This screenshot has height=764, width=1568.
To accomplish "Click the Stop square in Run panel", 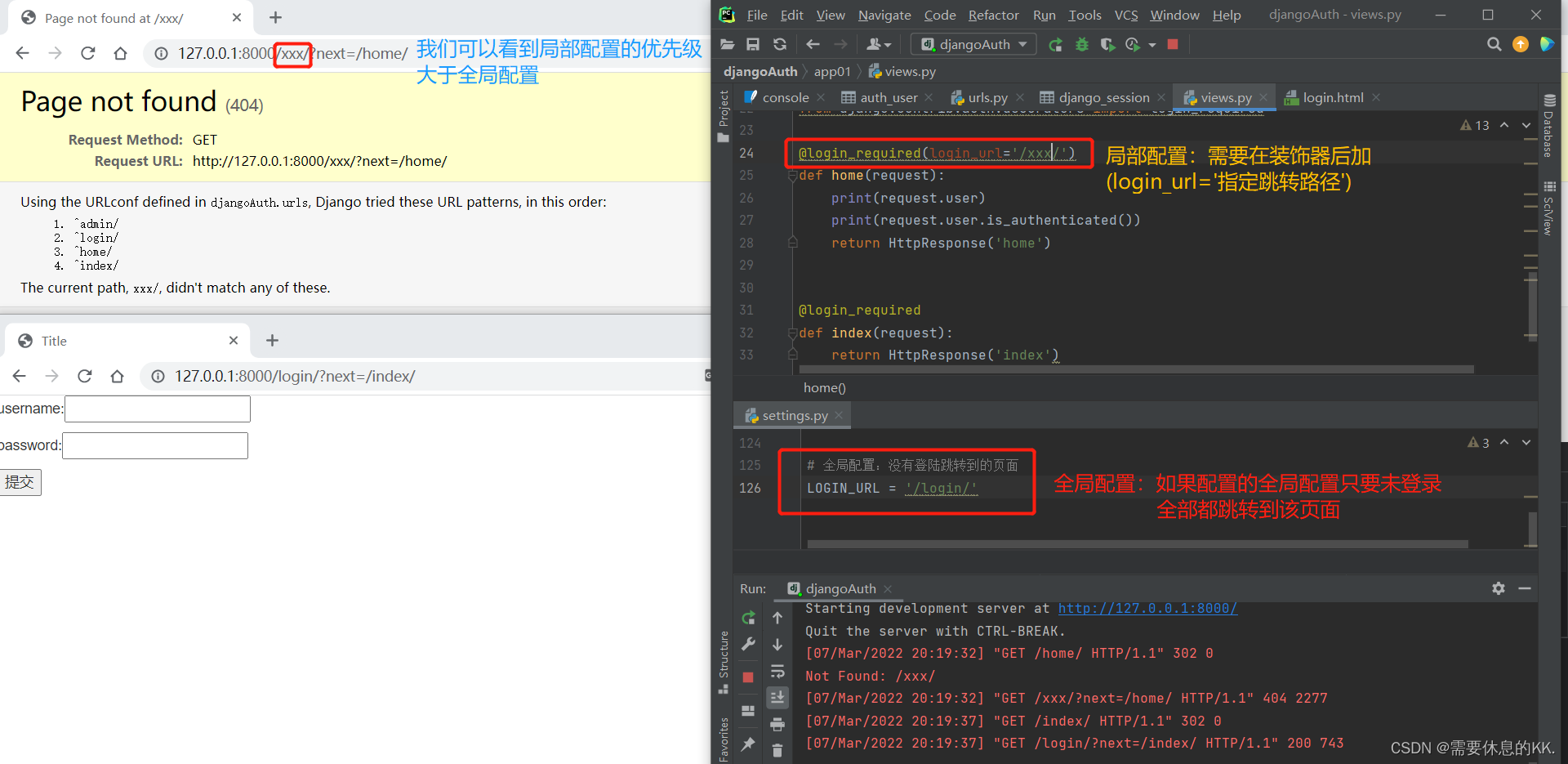I will coord(748,677).
